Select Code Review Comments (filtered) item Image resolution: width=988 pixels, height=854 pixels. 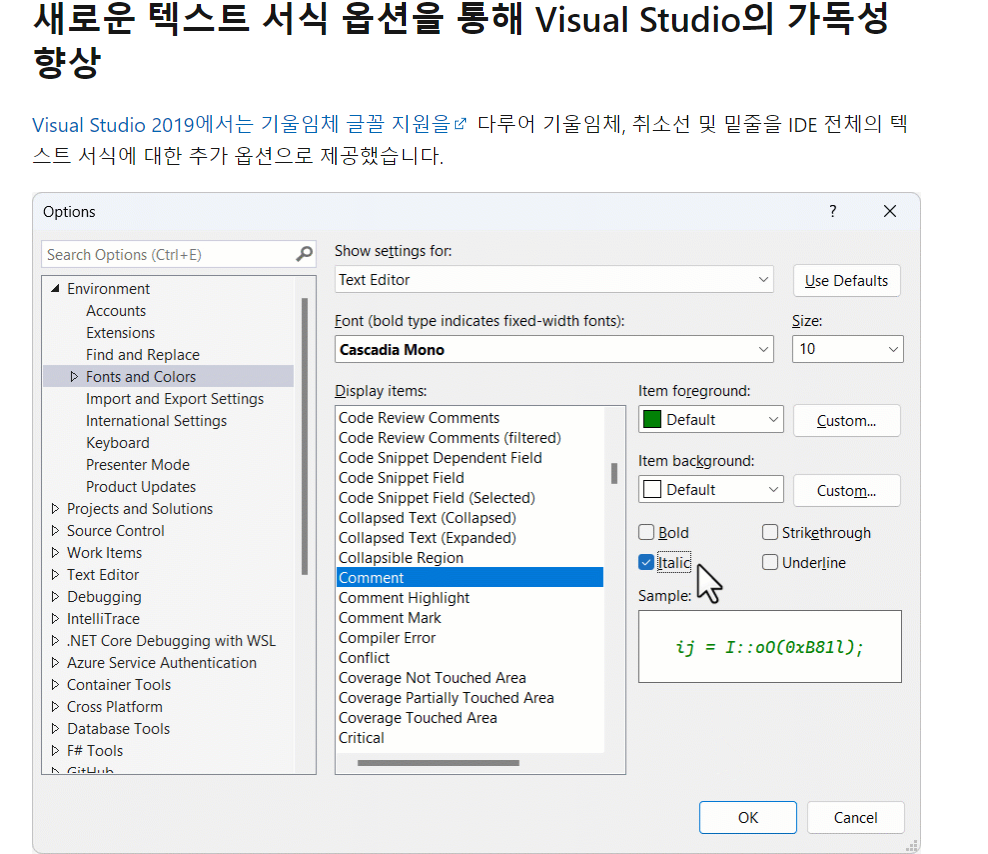[450, 438]
